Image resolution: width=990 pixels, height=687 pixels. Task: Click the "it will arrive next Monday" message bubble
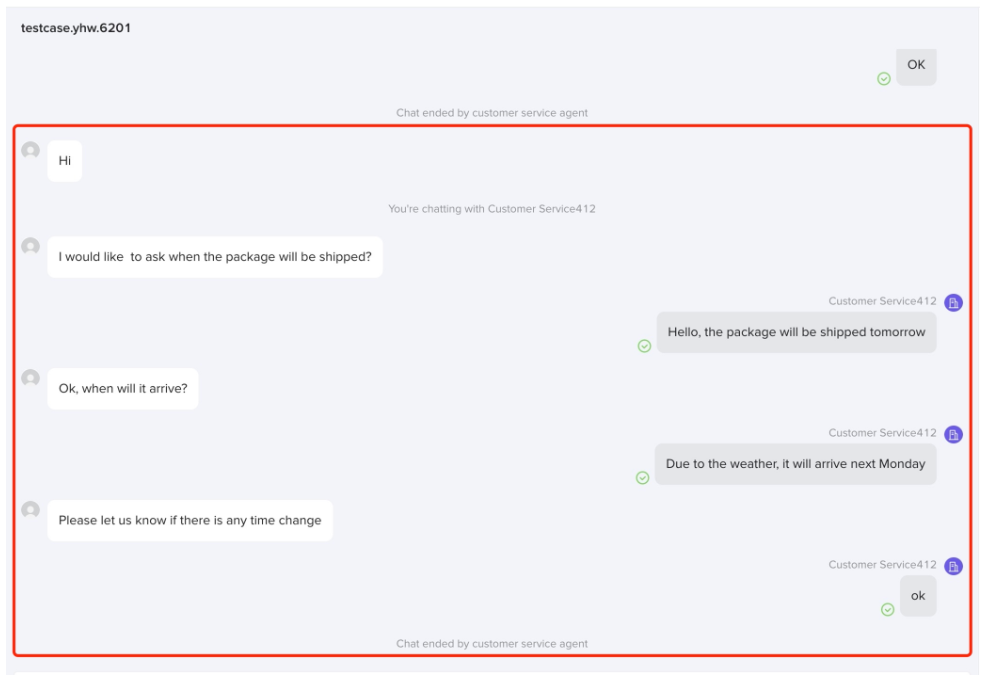click(x=795, y=464)
